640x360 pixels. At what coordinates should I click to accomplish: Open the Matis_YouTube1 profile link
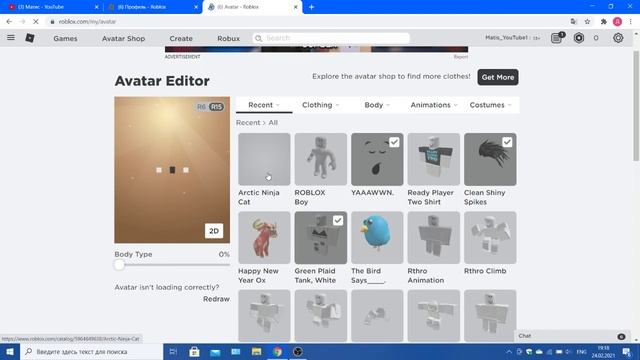(507, 38)
